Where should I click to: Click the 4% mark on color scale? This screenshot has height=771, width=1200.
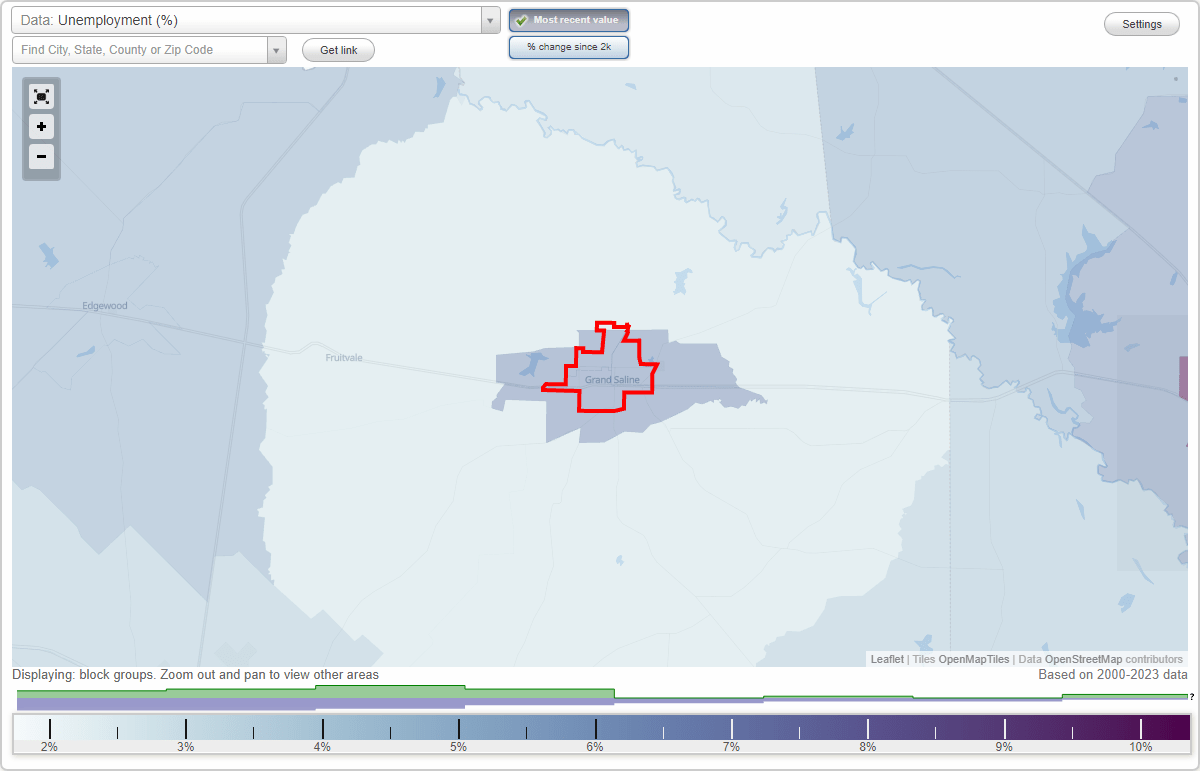pos(322,746)
